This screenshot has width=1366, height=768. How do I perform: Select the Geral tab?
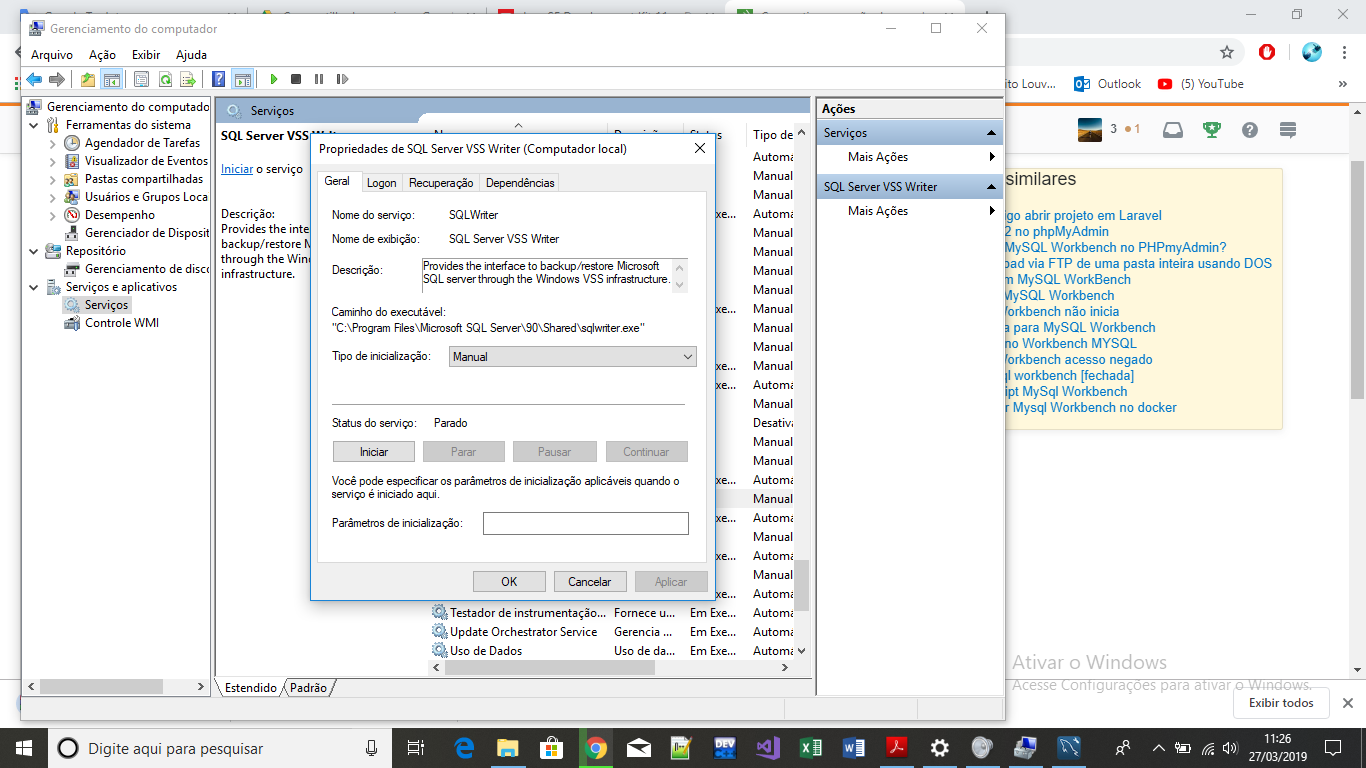pos(337,181)
